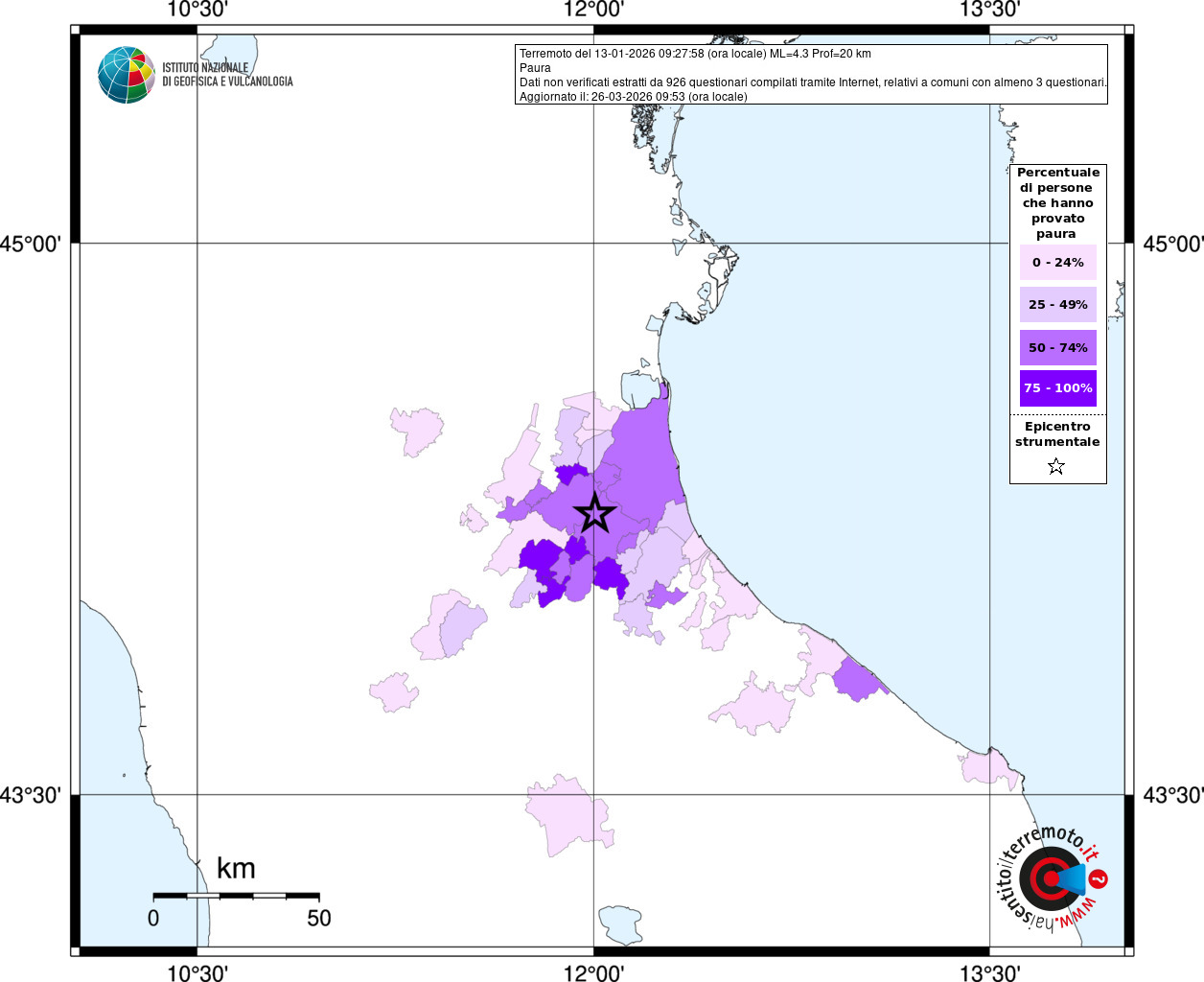The height and width of the screenshot is (982, 1204).
Task: Select the 0 - 24% legend swatch
Action: 1057,263
